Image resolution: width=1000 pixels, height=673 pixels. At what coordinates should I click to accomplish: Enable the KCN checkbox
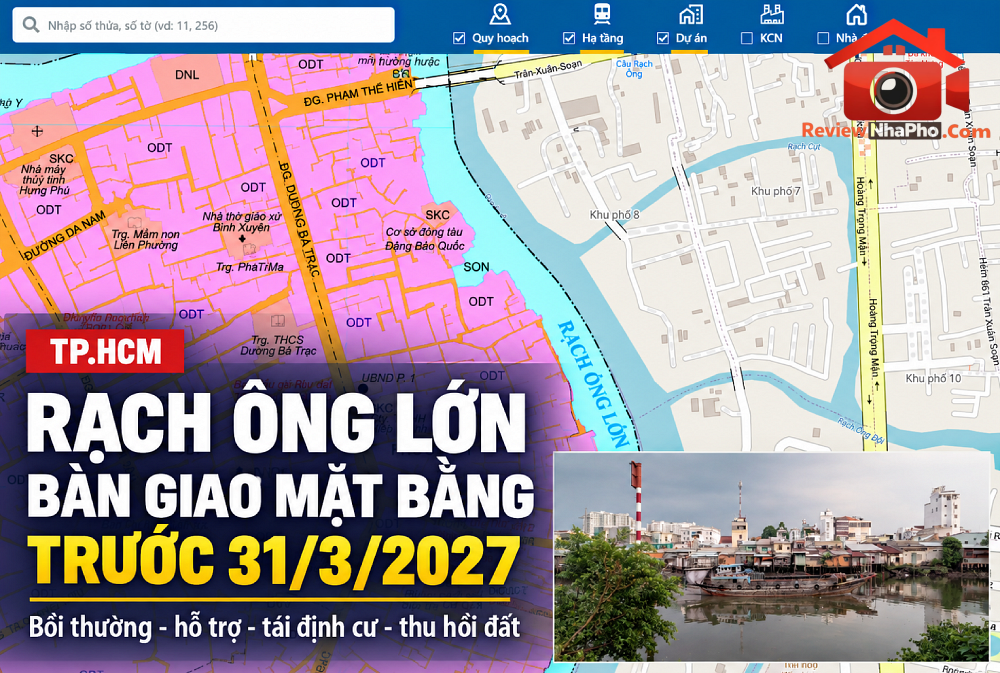click(x=747, y=38)
